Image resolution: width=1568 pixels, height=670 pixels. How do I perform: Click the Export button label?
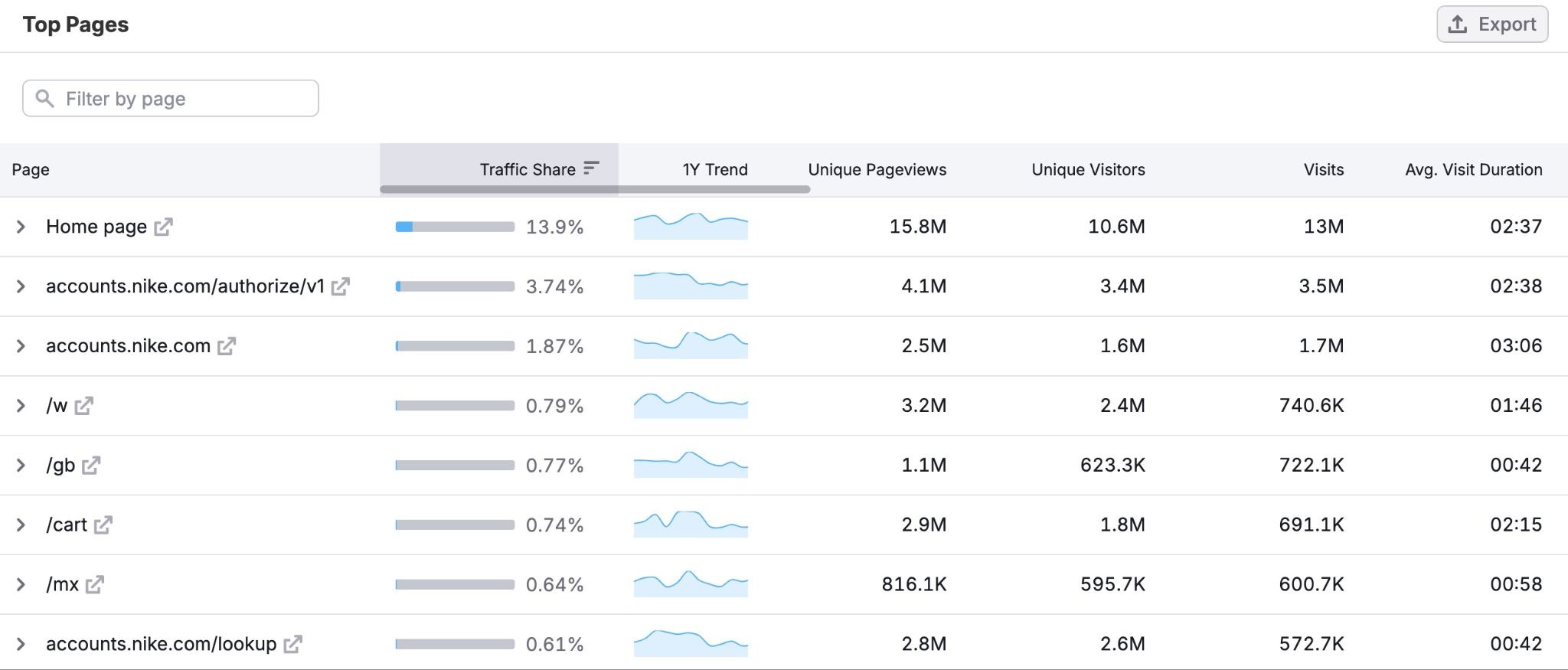coord(1507,25)
